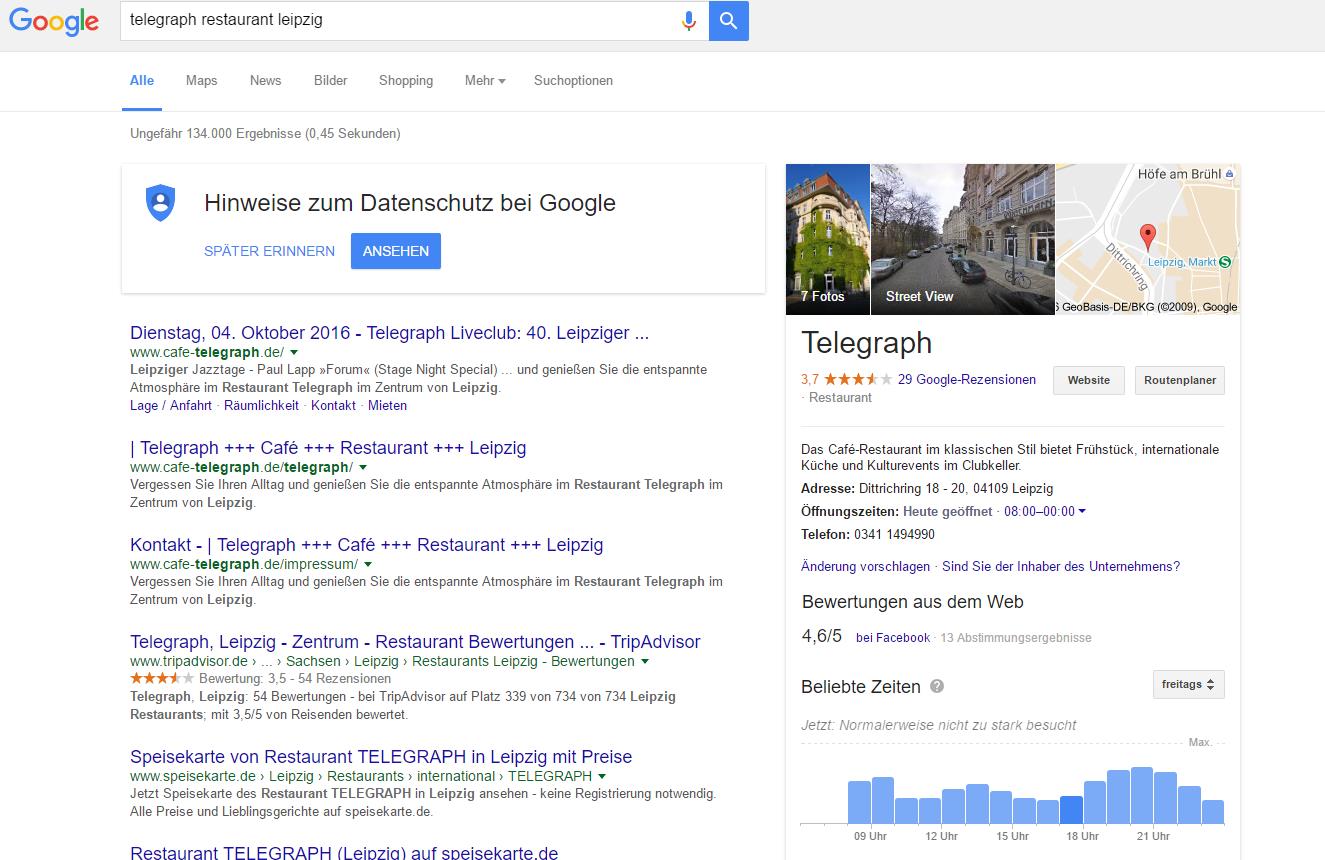Click the red map location pin
1325x860 pixels.
(x=1148, y=237)
